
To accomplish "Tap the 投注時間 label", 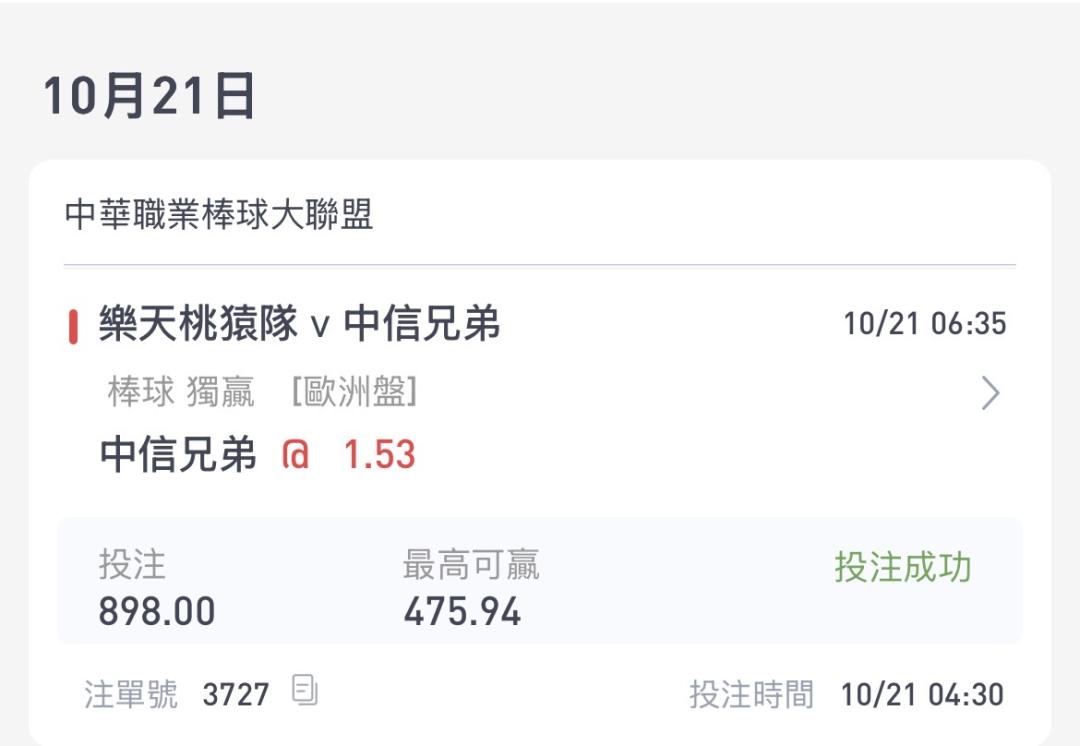I will (x=751, y=694).
